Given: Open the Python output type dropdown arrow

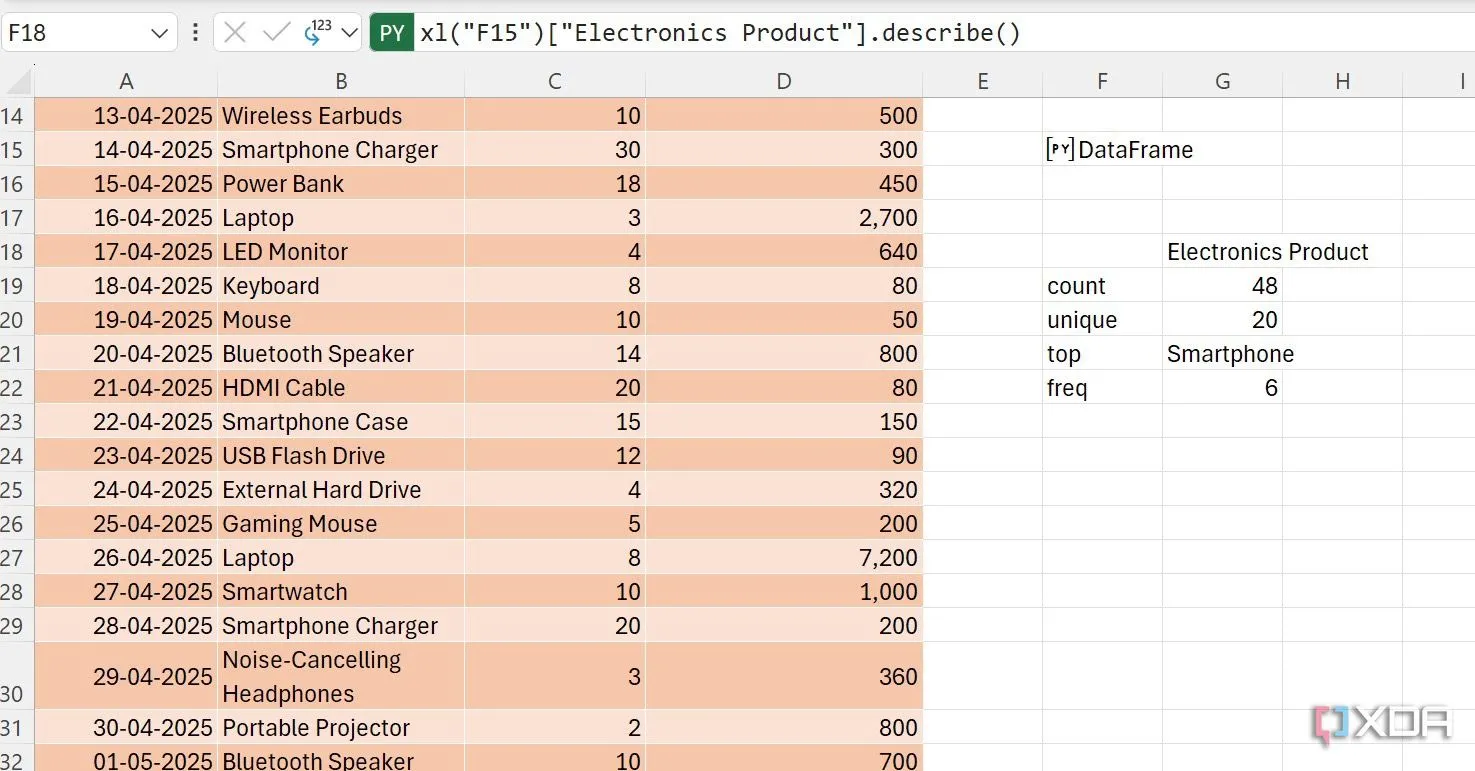Looking at the screenshot, I should [x=349, y=33].
